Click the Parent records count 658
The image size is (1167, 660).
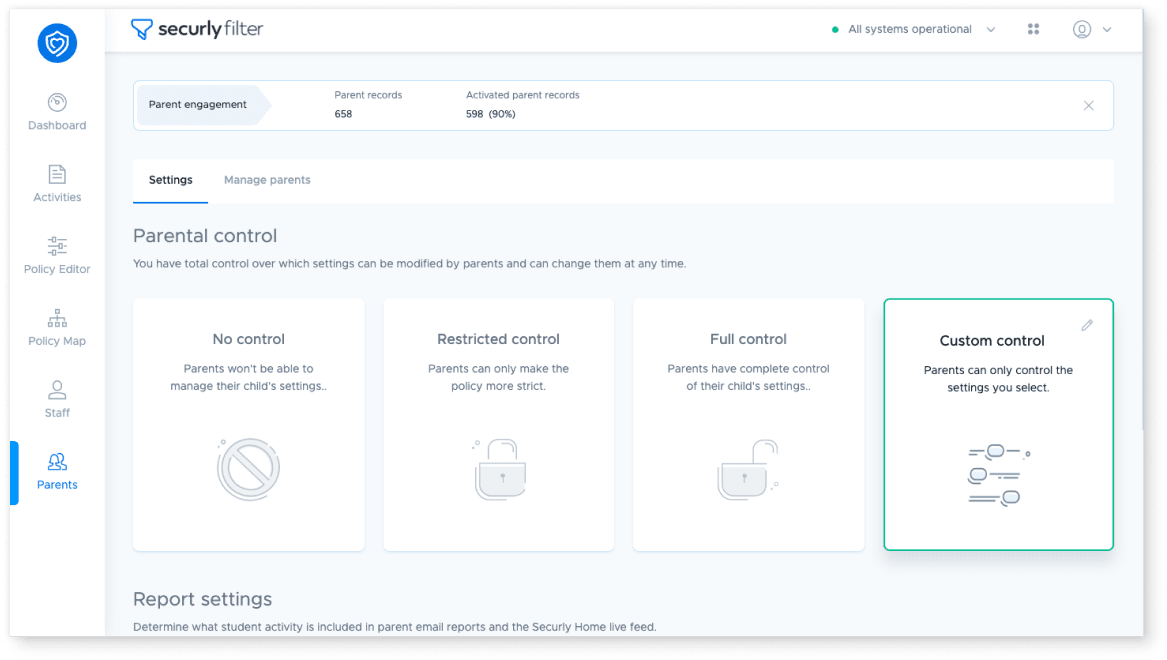coord(343,115)
